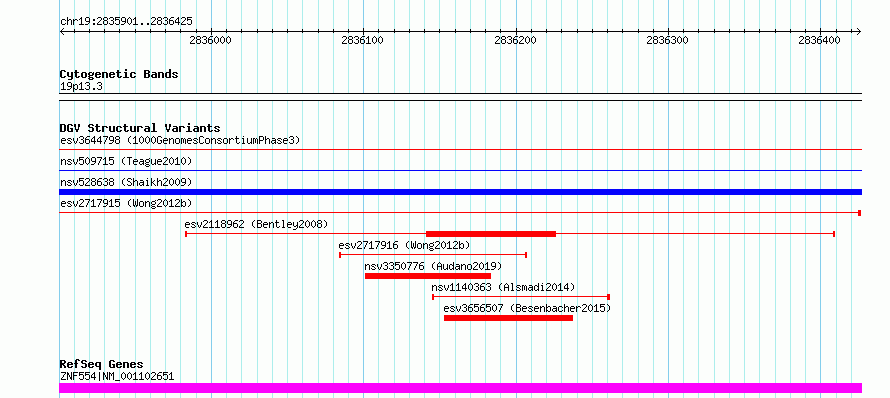
Task: Open variant esv3656507 (Besenbacher2015) label
Action: point(527,308)
